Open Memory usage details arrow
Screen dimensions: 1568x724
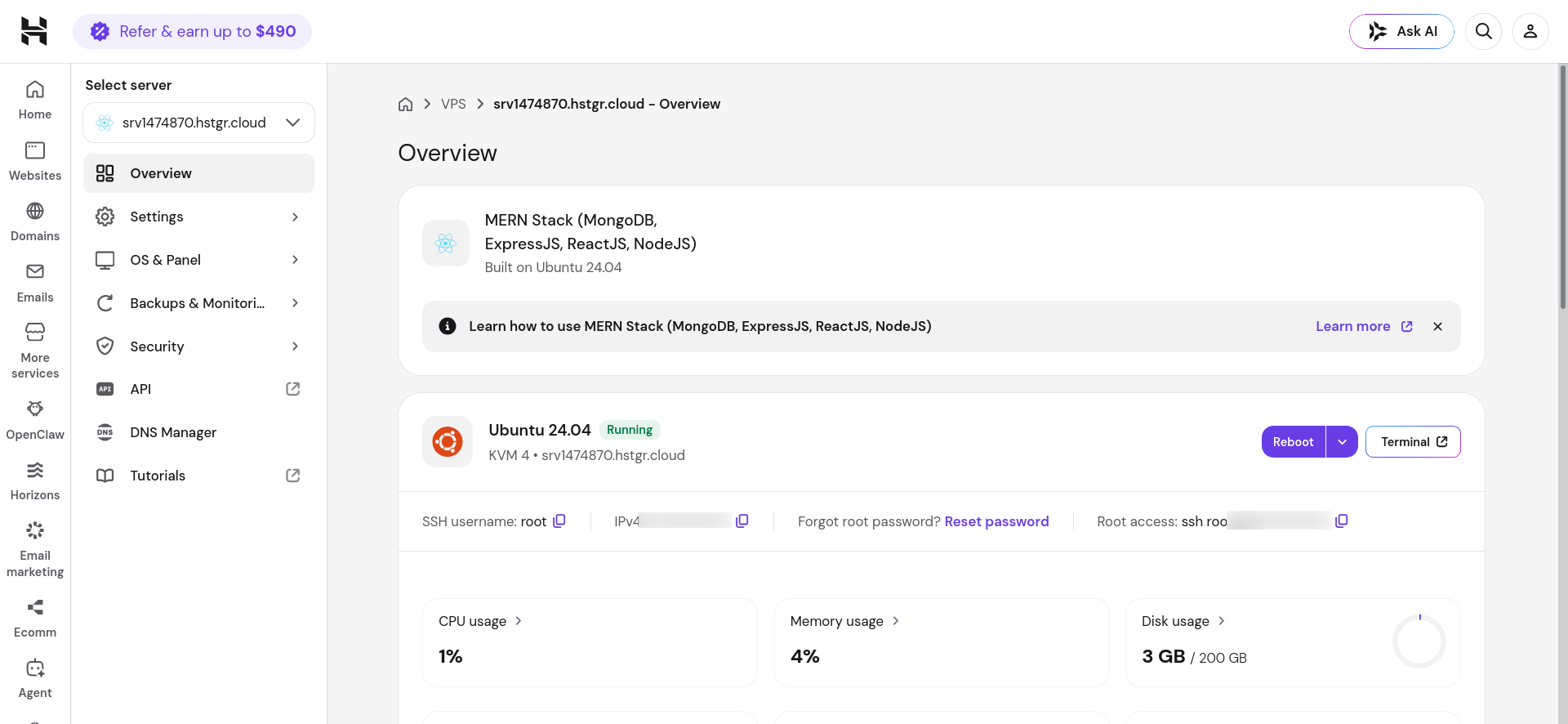coord(896,621)
